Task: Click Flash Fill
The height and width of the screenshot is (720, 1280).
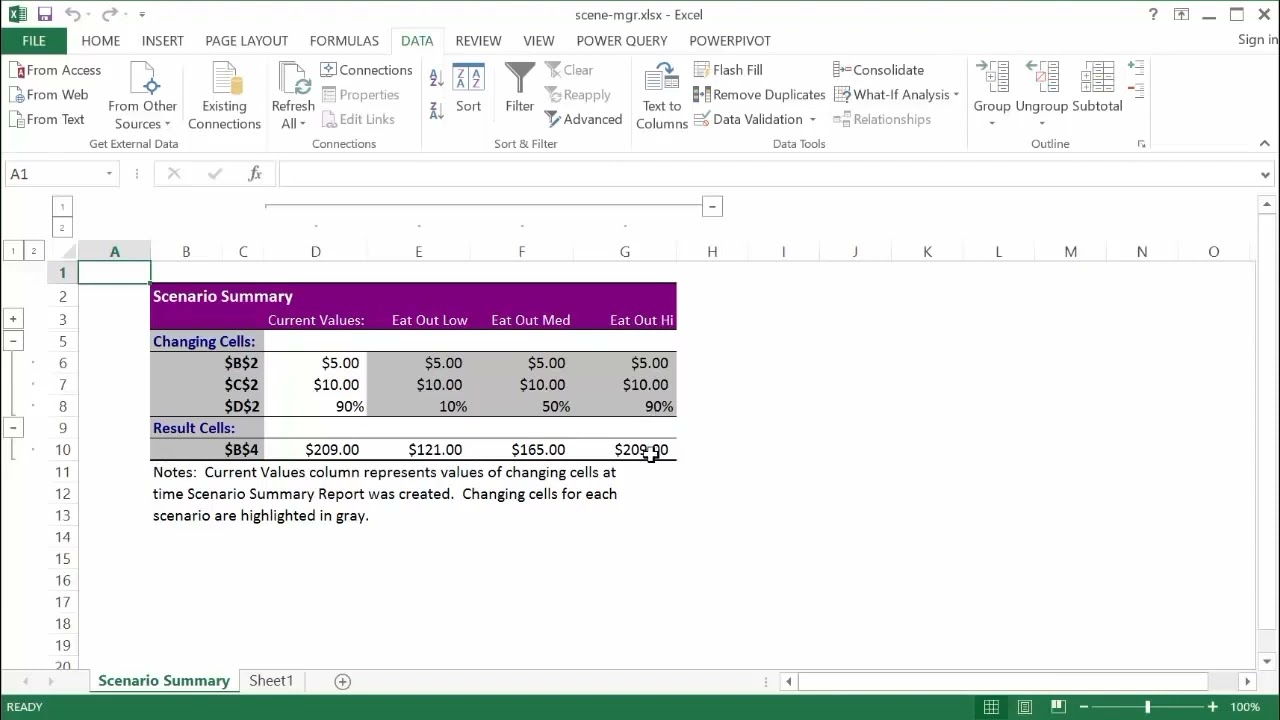Action: (x=728, y=70)
